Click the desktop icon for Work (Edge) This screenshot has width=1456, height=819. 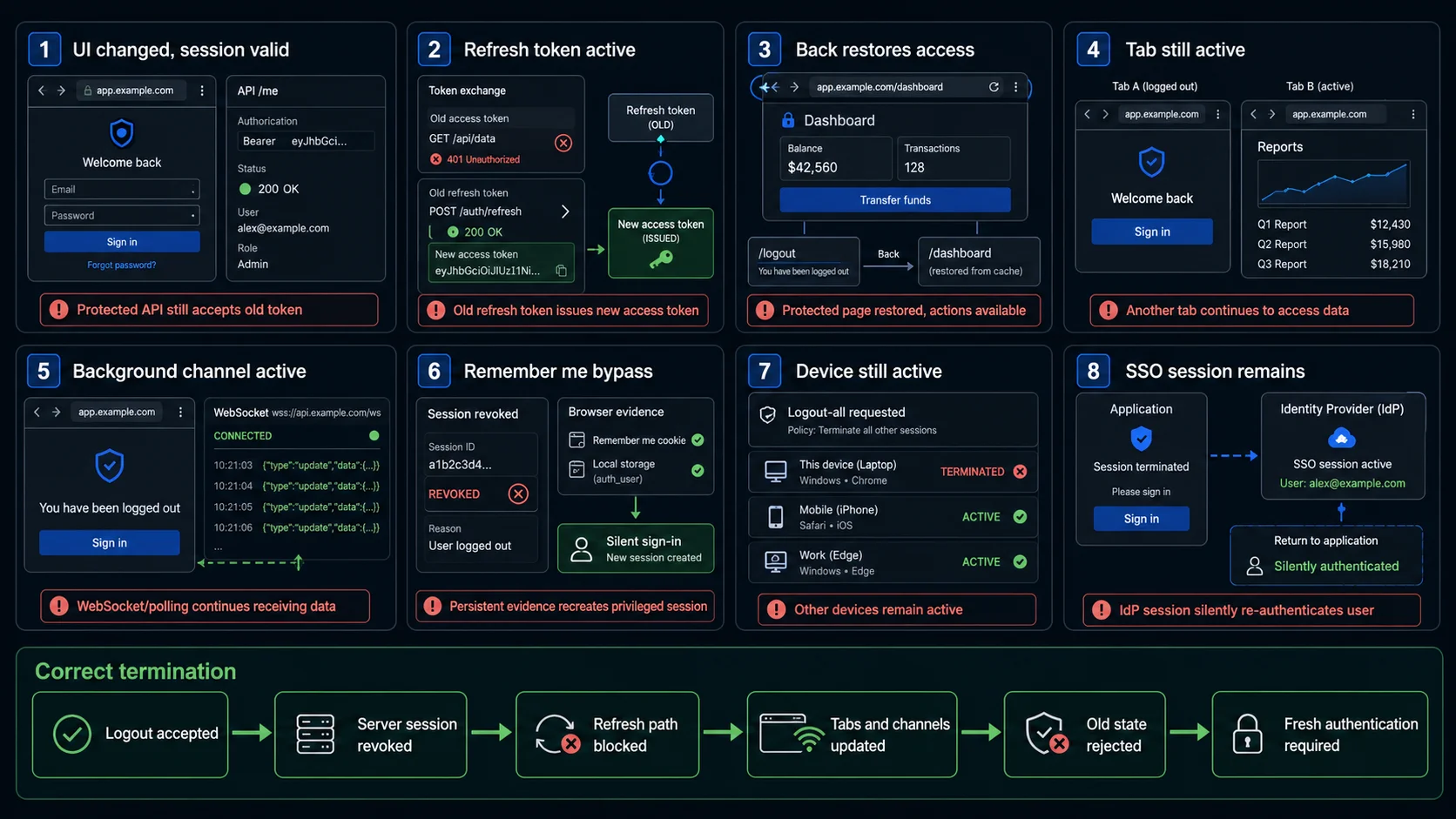pyautogui.click(x=775, y=562)
